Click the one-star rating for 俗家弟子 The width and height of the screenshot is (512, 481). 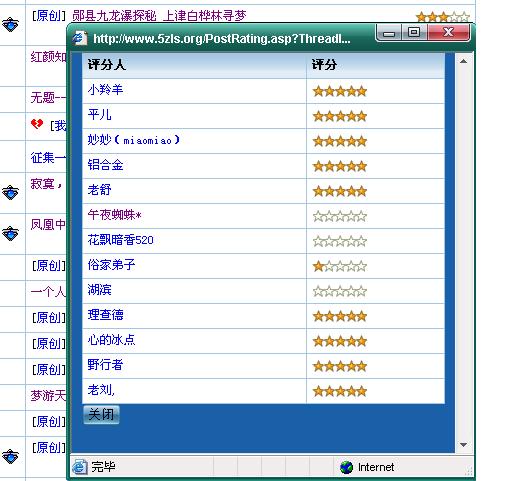[340, 266]
